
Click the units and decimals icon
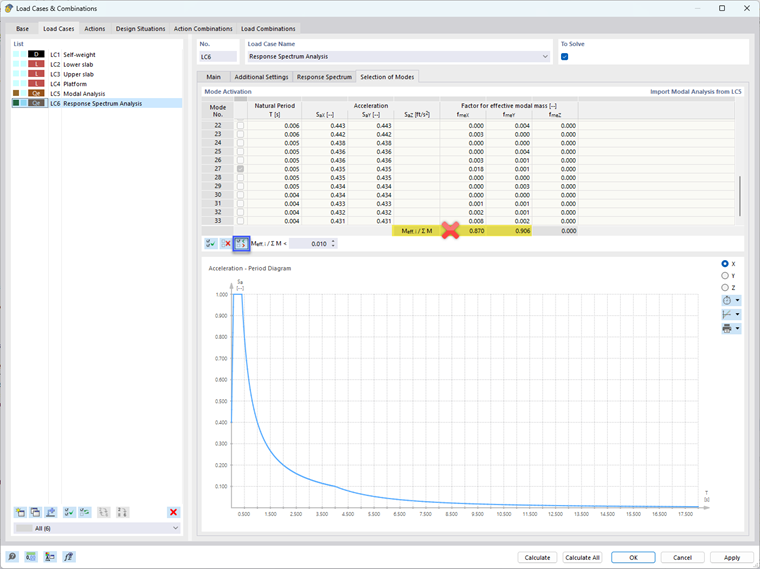tap(31, 557)
